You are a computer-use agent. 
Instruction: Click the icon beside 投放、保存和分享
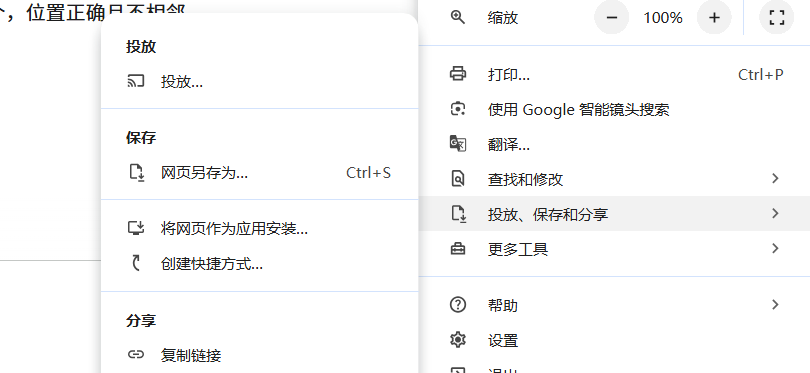(x=458, y=213)
